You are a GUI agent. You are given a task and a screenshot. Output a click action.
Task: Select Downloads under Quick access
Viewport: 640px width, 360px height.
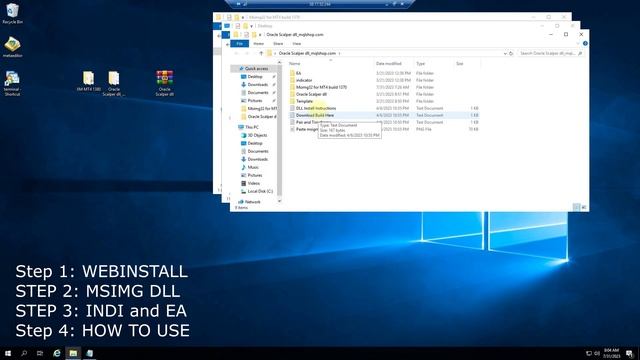258,84
